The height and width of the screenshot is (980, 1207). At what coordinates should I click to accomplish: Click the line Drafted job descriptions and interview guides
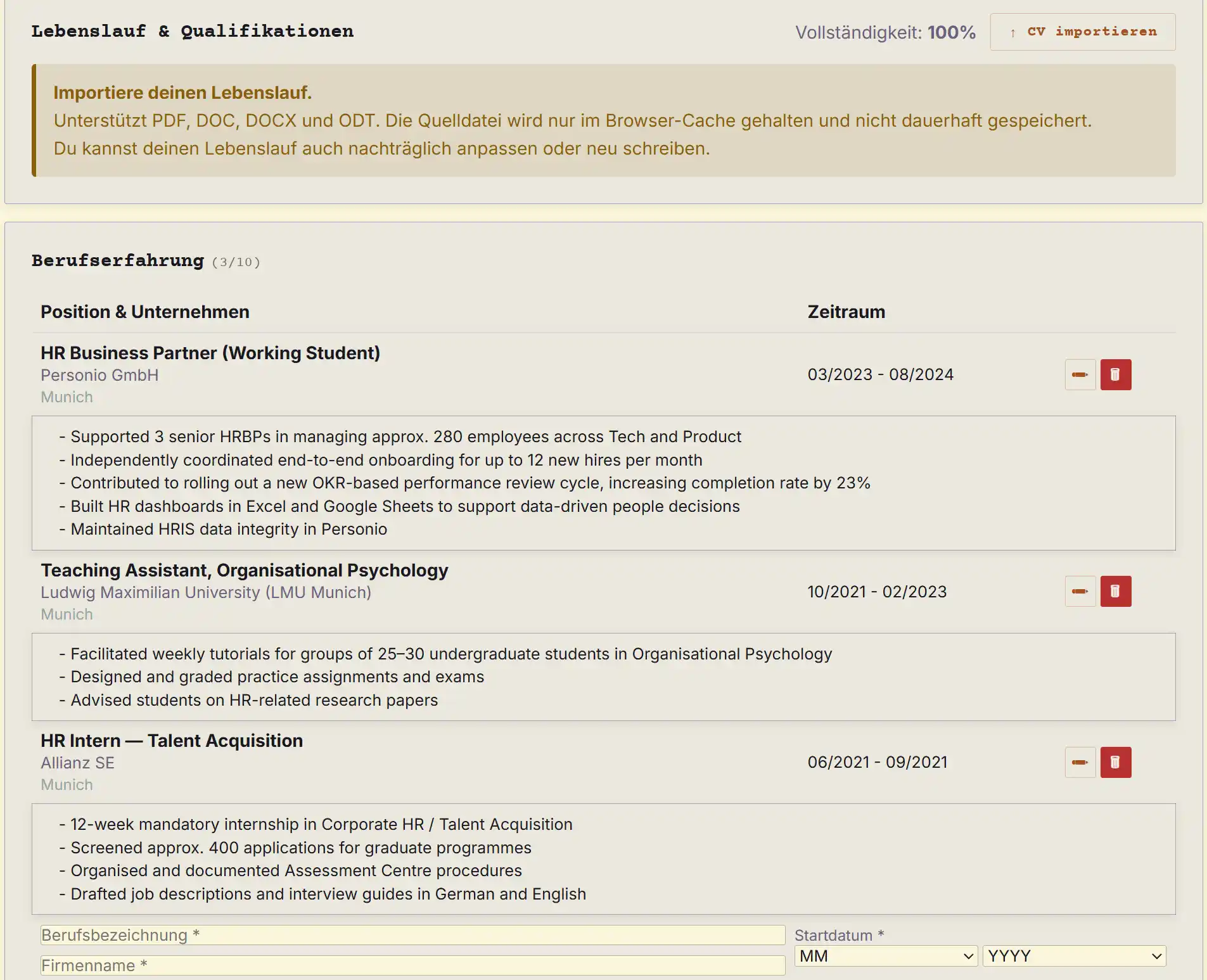pyautogui.click(x=322, y=894)
